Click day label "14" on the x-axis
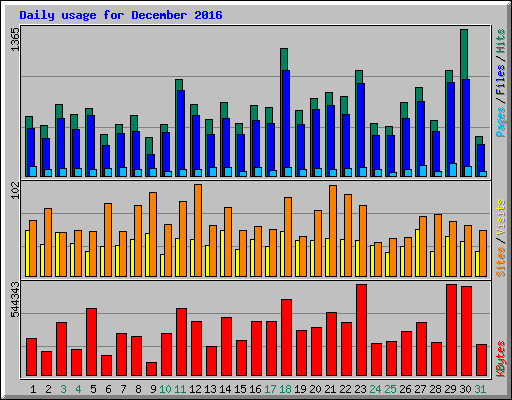The height and width of the screenshot is (400, 512). click(225, 389)
